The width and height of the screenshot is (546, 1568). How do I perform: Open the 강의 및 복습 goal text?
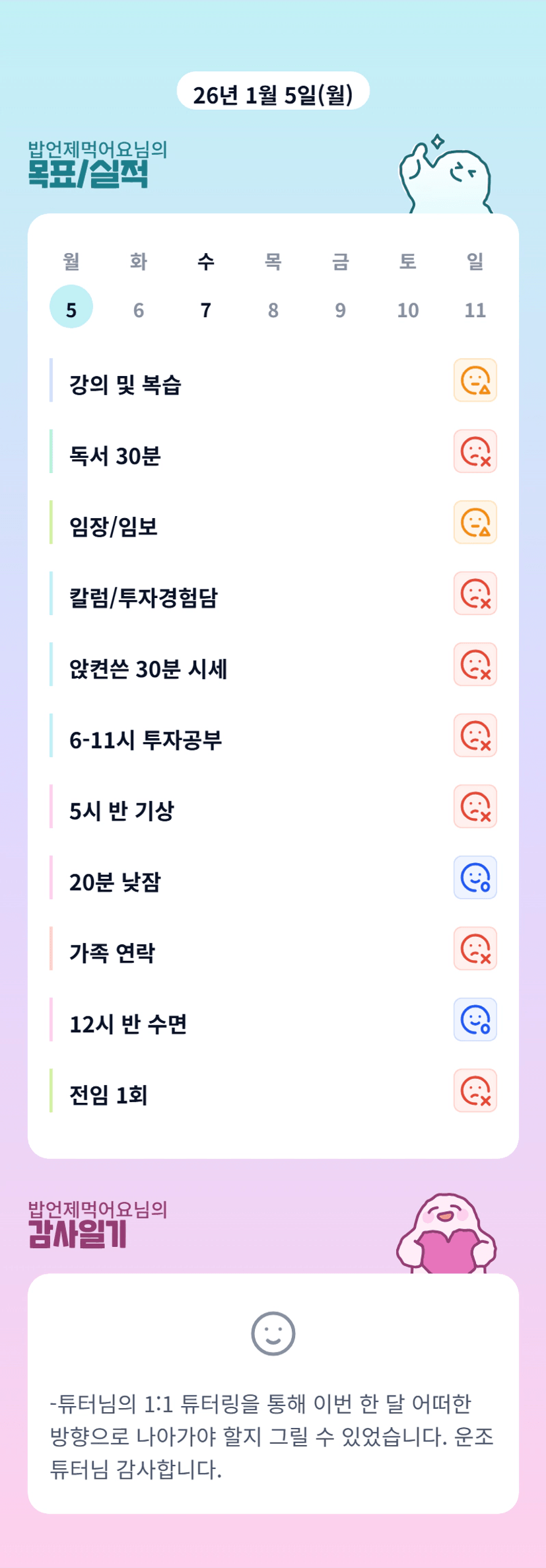(125, 385)
